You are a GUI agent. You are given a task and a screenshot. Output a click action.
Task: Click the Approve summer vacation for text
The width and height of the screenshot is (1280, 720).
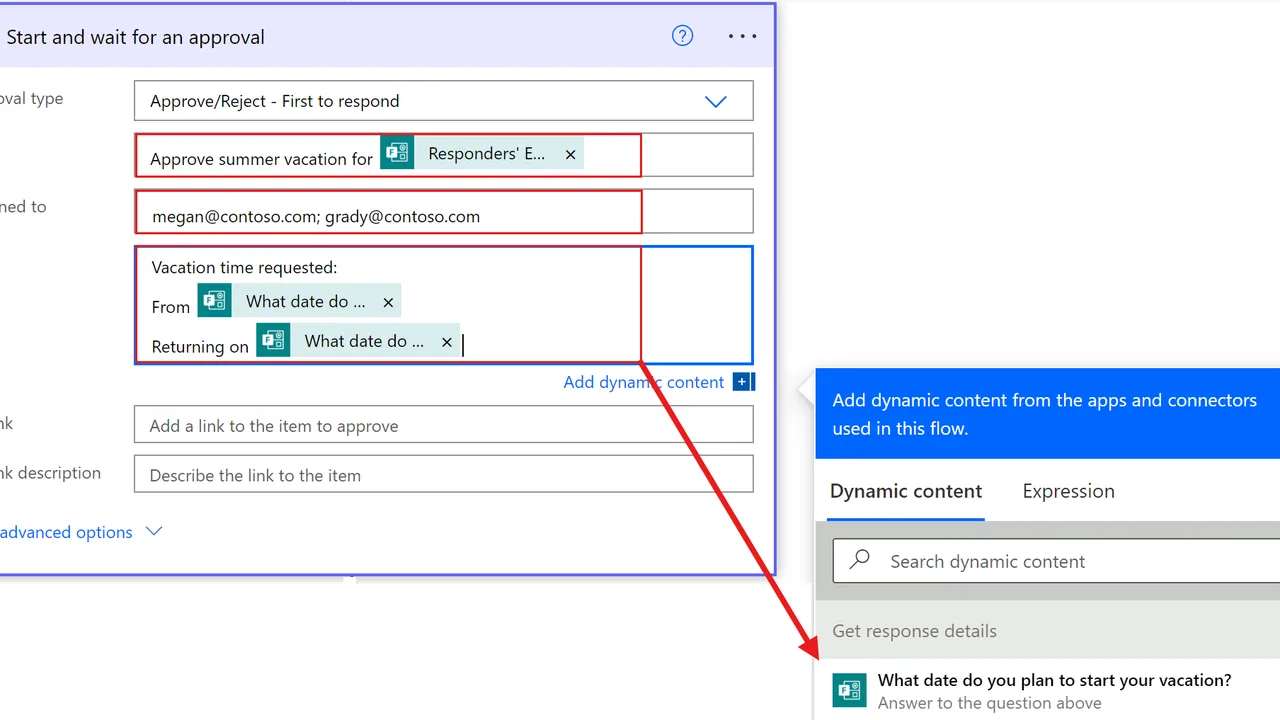pyautogui.click(x=261, y=158)
